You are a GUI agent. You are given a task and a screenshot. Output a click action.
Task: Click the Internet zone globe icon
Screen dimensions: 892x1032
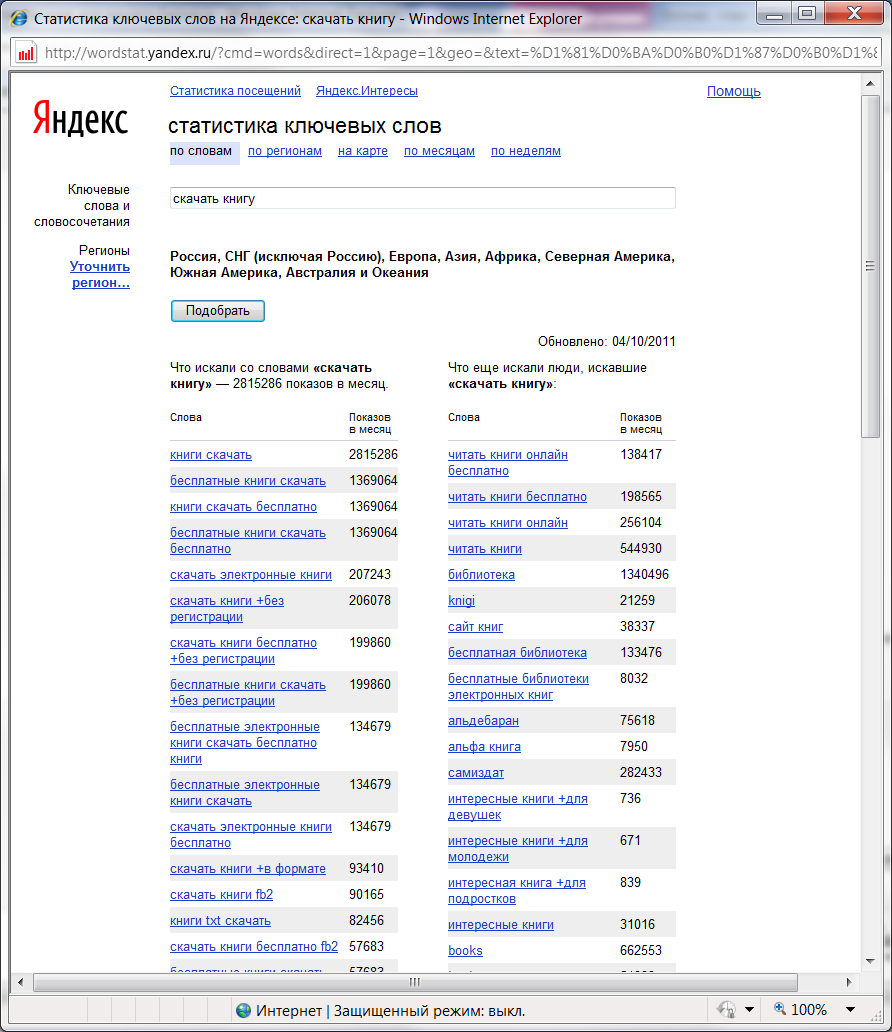tap(244, 1010)
